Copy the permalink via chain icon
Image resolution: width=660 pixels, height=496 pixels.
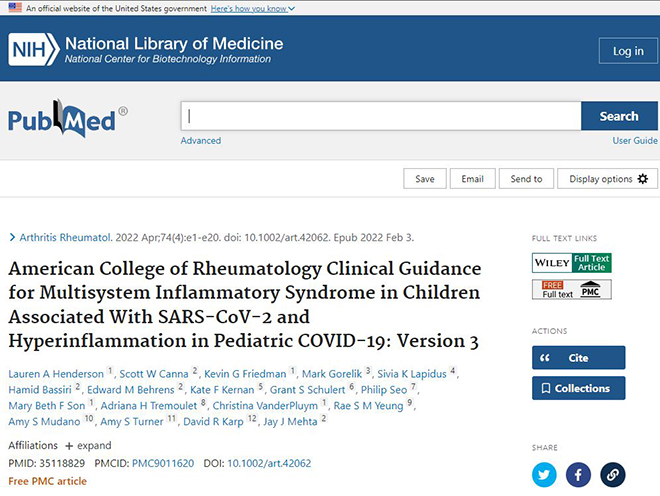point(612,475)
